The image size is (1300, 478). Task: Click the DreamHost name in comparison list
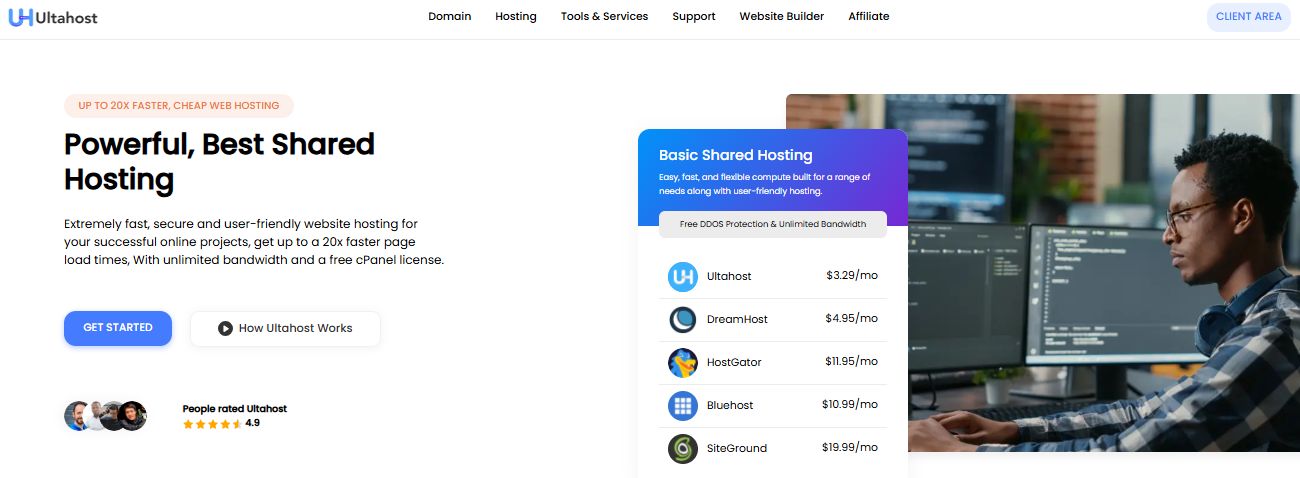737,319
